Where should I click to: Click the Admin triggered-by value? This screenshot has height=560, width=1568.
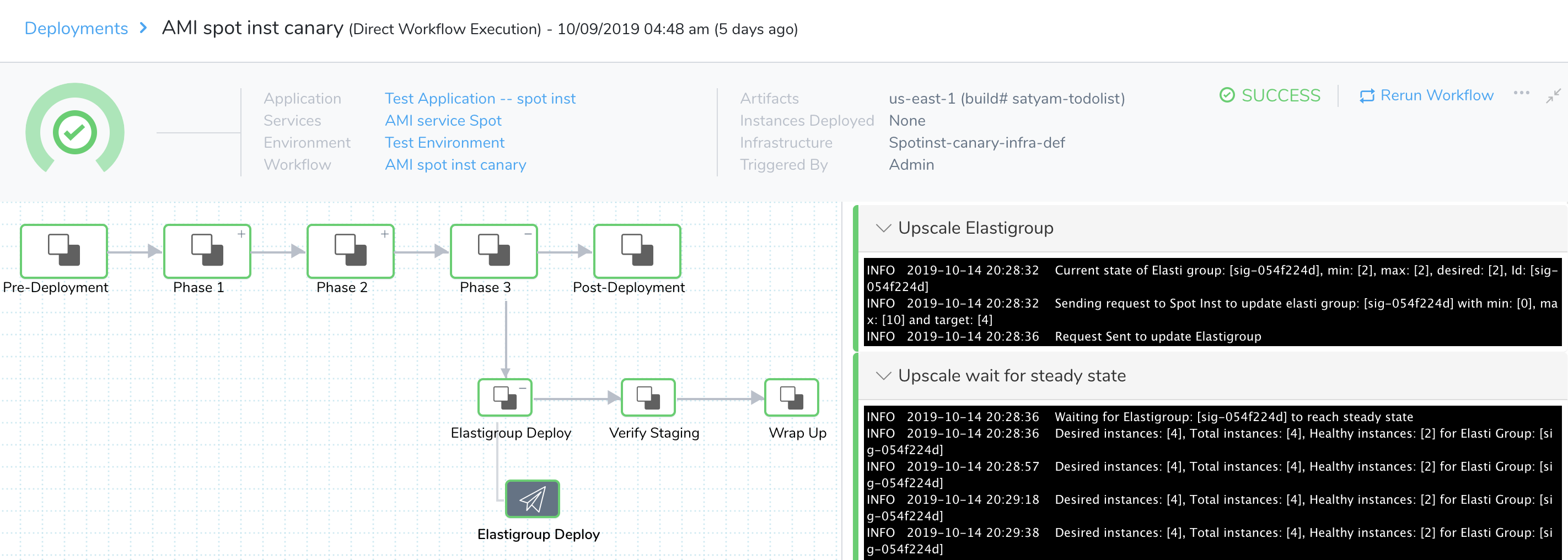pos(911,164)
